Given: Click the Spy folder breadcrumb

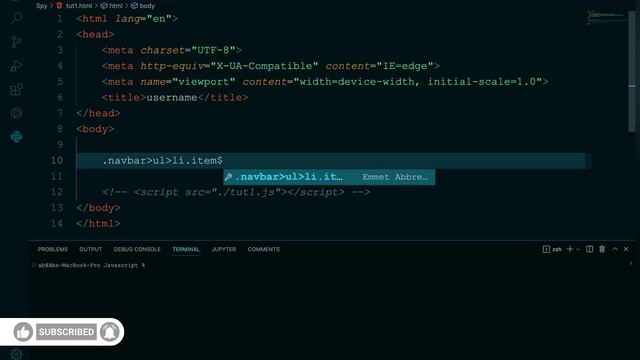Looking at the screenshot, I should point(41,6).
